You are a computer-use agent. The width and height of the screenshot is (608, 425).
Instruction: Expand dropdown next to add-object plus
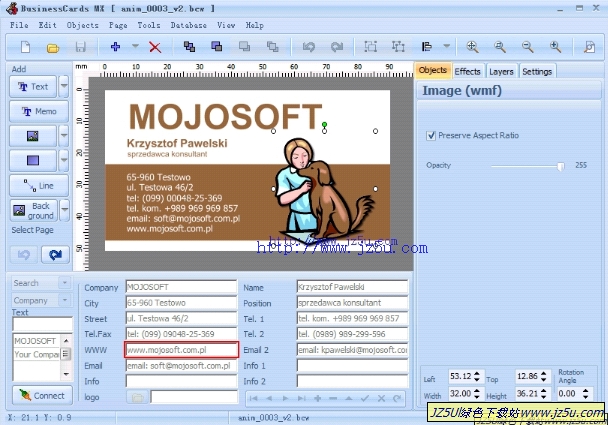135,46
